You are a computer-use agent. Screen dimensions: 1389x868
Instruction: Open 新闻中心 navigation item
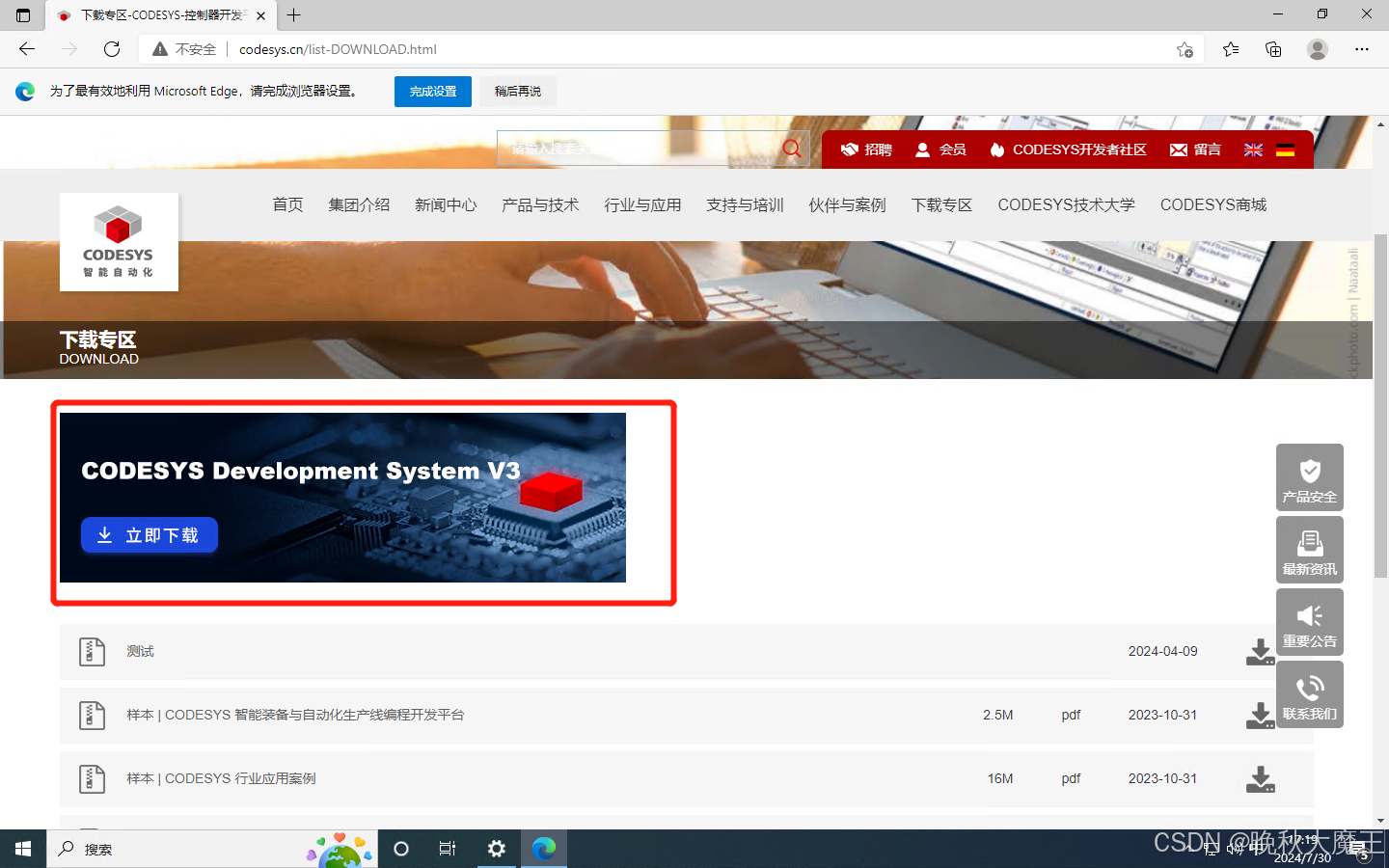[x=446, y=204]
